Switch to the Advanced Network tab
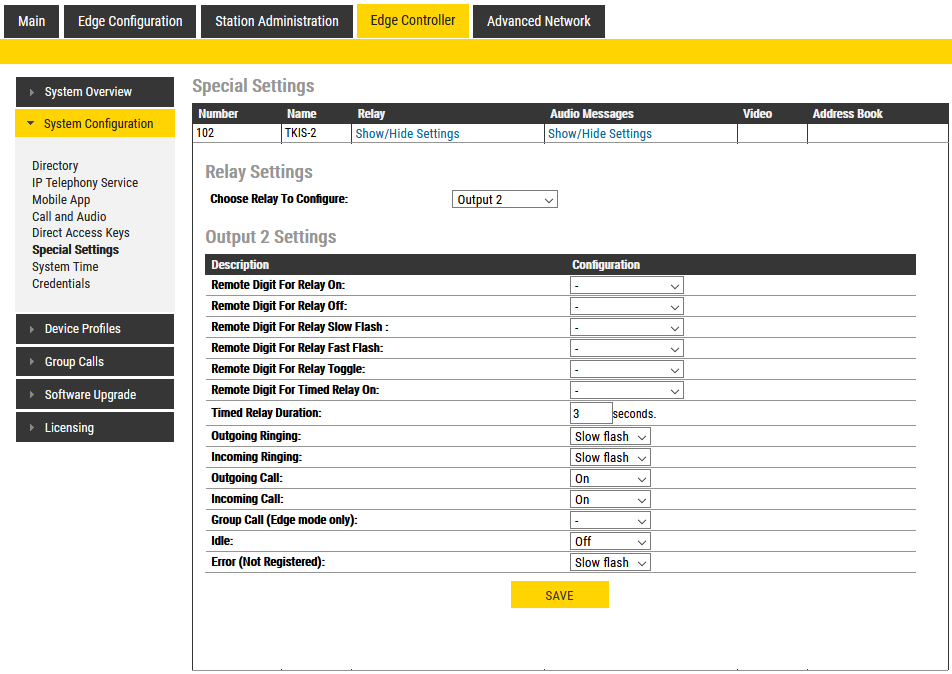Viewport: 952px width, 674px height. [538, 21]
